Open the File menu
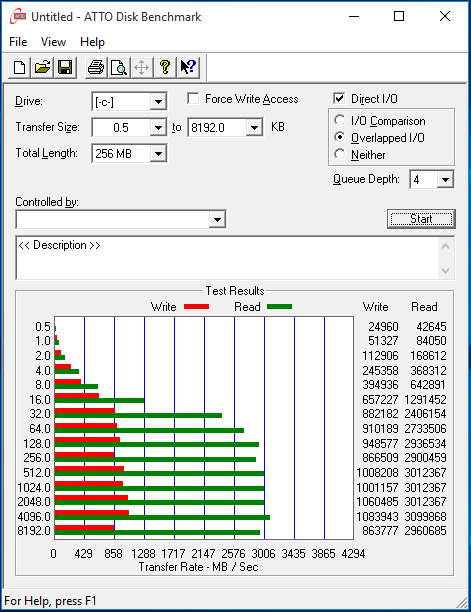 pos(18,42)
